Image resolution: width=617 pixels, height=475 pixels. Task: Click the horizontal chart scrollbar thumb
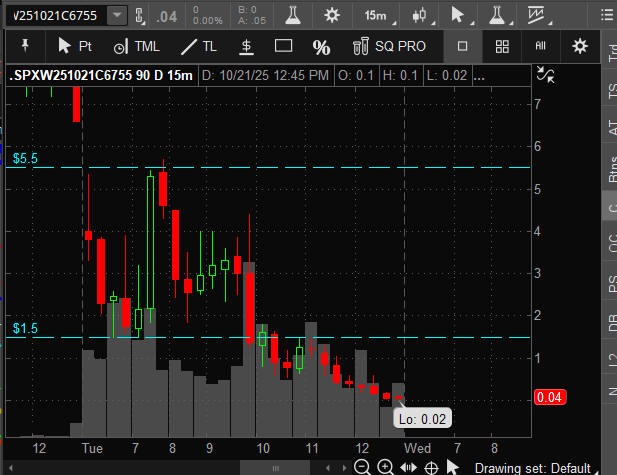point(275,468)
